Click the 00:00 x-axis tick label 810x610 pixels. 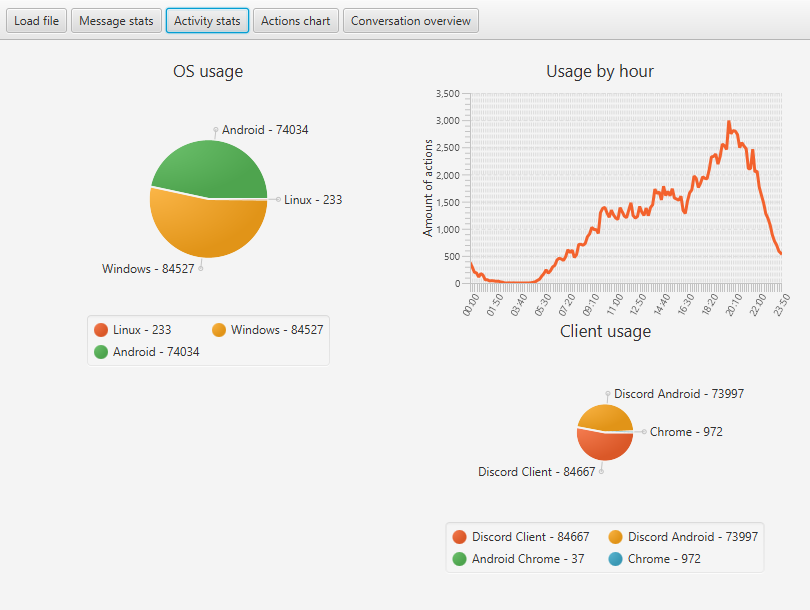[x=471, y=305]
